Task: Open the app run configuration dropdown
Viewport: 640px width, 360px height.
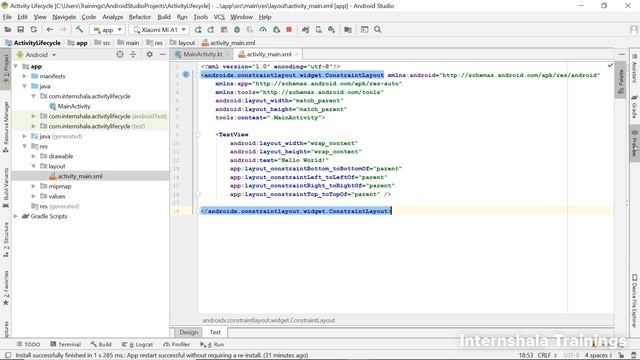Action: (x=108, y=30)
